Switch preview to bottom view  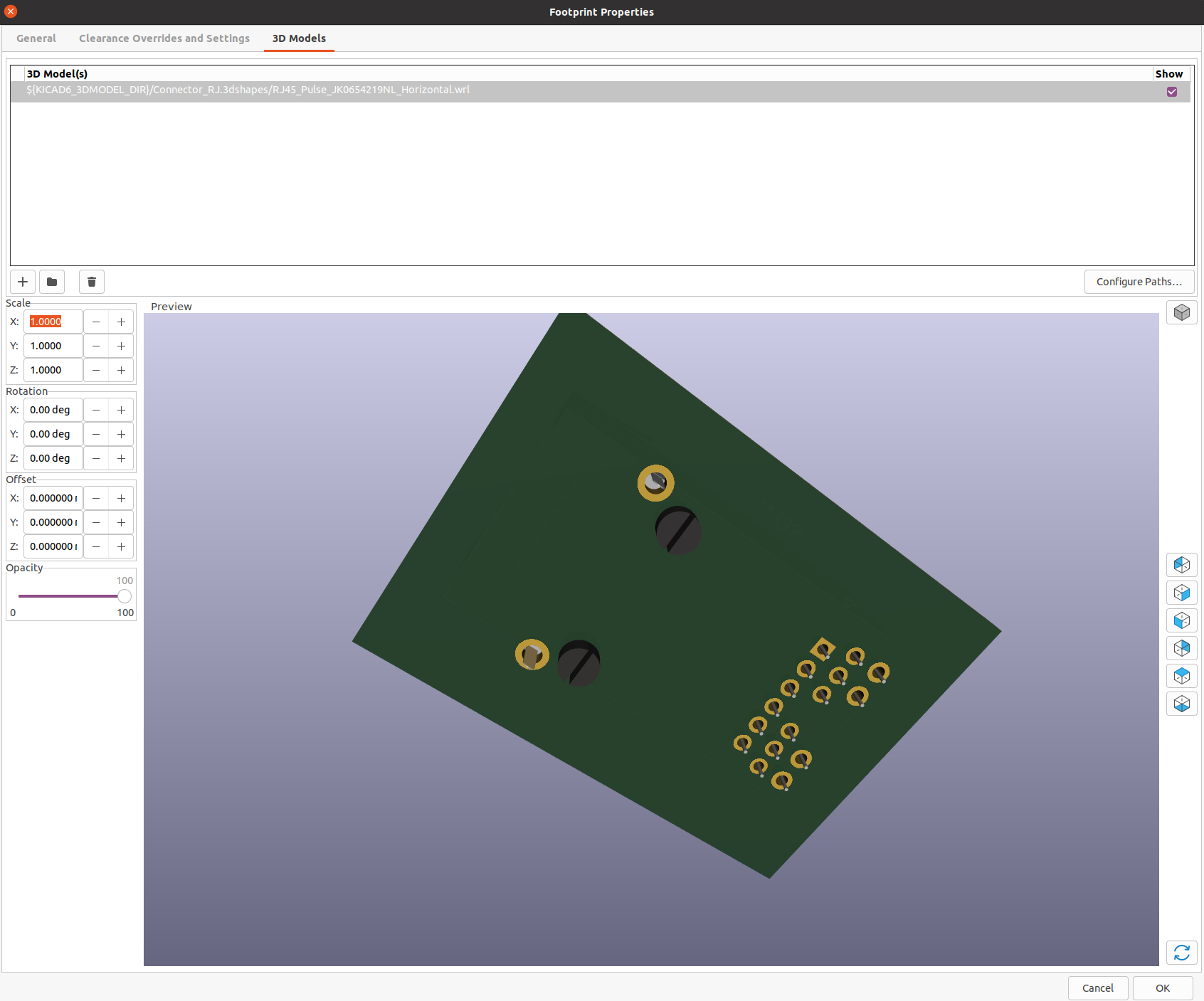1181,704
